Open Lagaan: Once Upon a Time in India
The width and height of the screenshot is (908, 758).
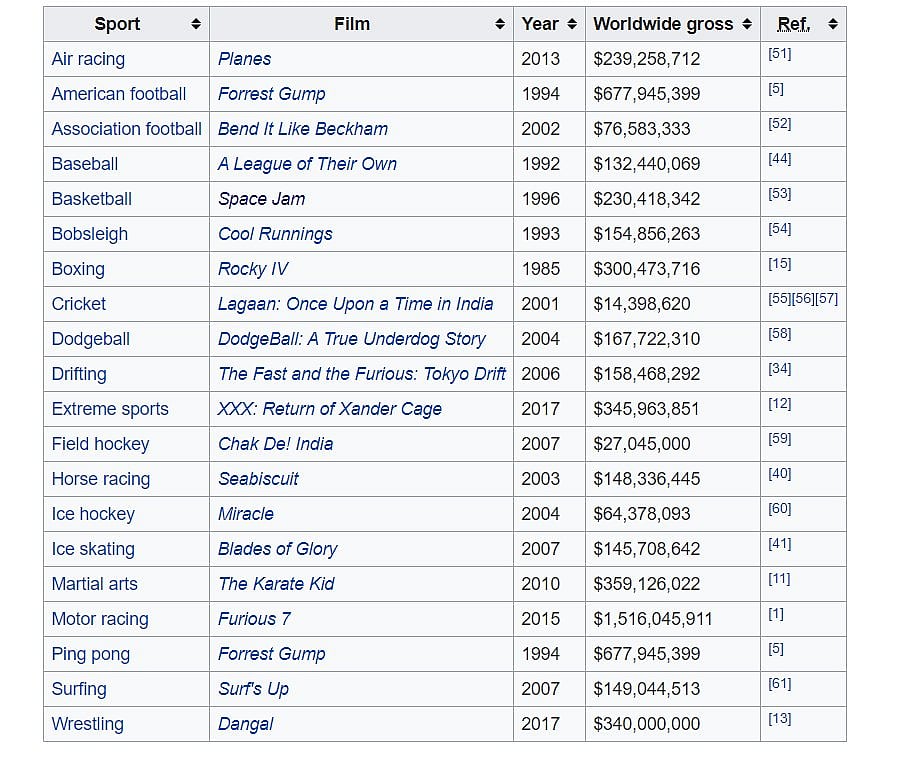(x=355, y=304)
